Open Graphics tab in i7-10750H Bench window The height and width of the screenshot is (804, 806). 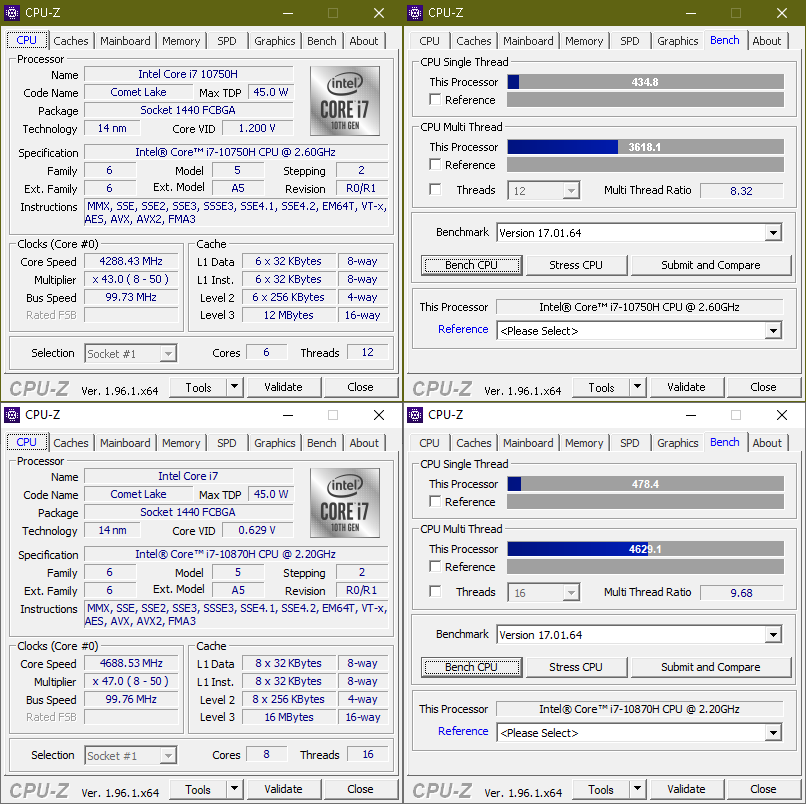pyautogui.click(x=677, y=41)
